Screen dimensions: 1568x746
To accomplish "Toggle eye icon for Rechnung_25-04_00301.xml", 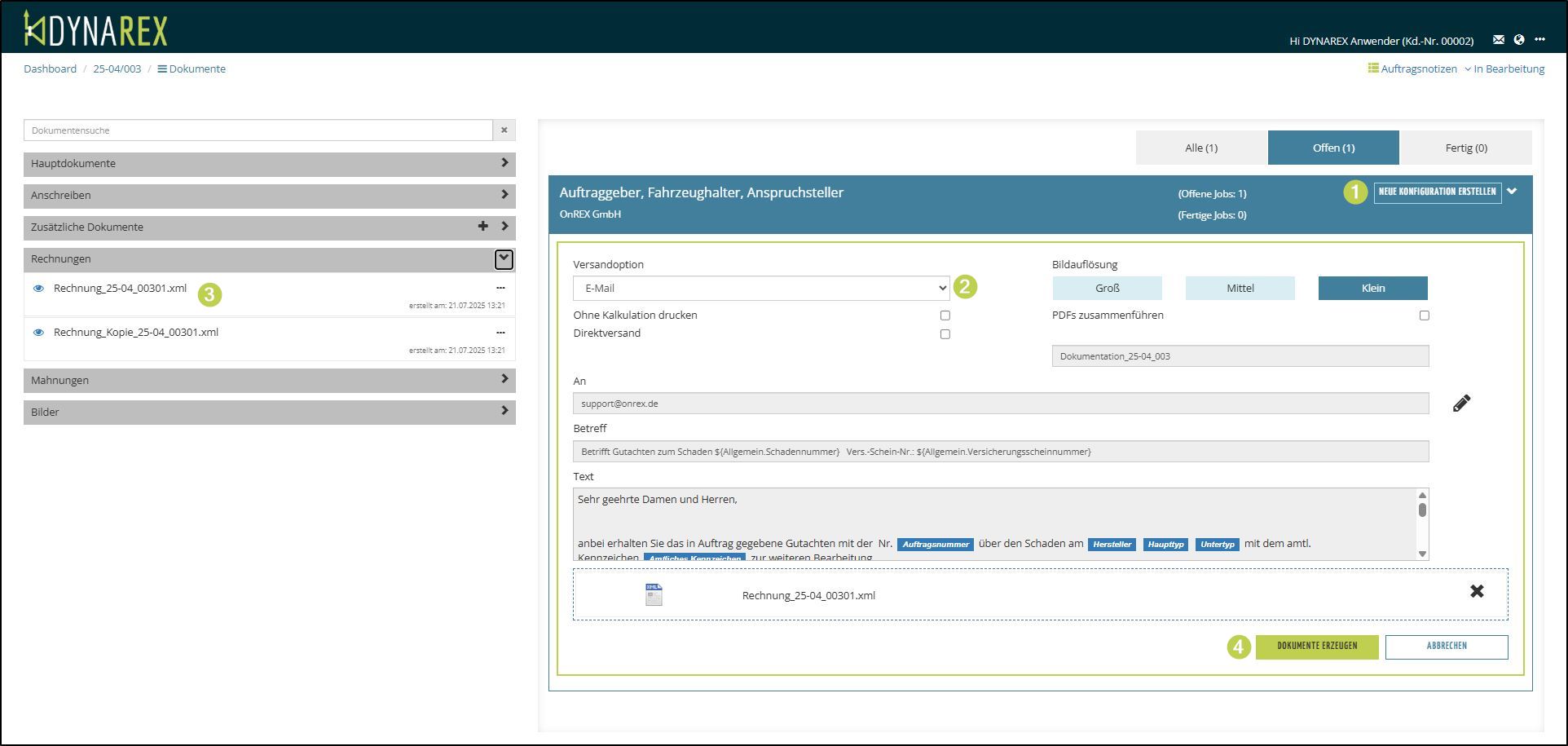I will (x=38, y=289).
